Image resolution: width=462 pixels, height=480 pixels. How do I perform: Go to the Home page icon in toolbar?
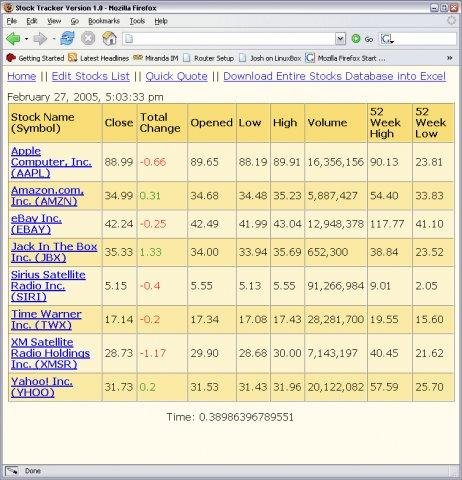click(109, 39)
